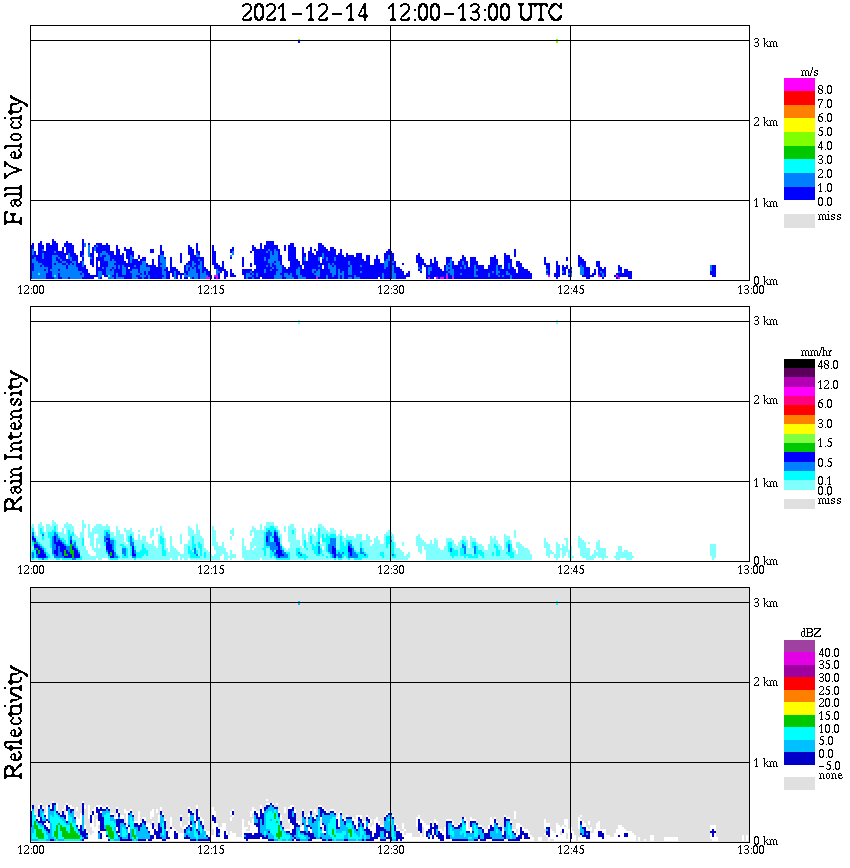The width and height of the screenshot is (850, 868).
Task: Click the 1 km label on the Fall Velocity panel
Action: pyautogui.click(x=765, y=203)
